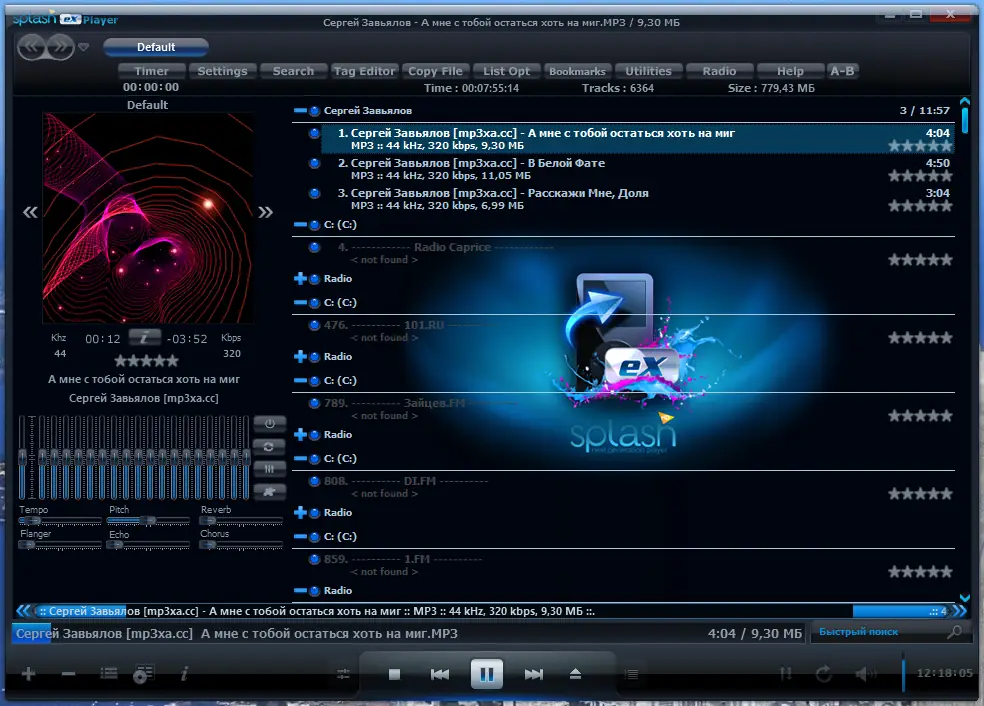The image size is (984, 706).
Task: Click the List Opt button
Action: (506, 71)
